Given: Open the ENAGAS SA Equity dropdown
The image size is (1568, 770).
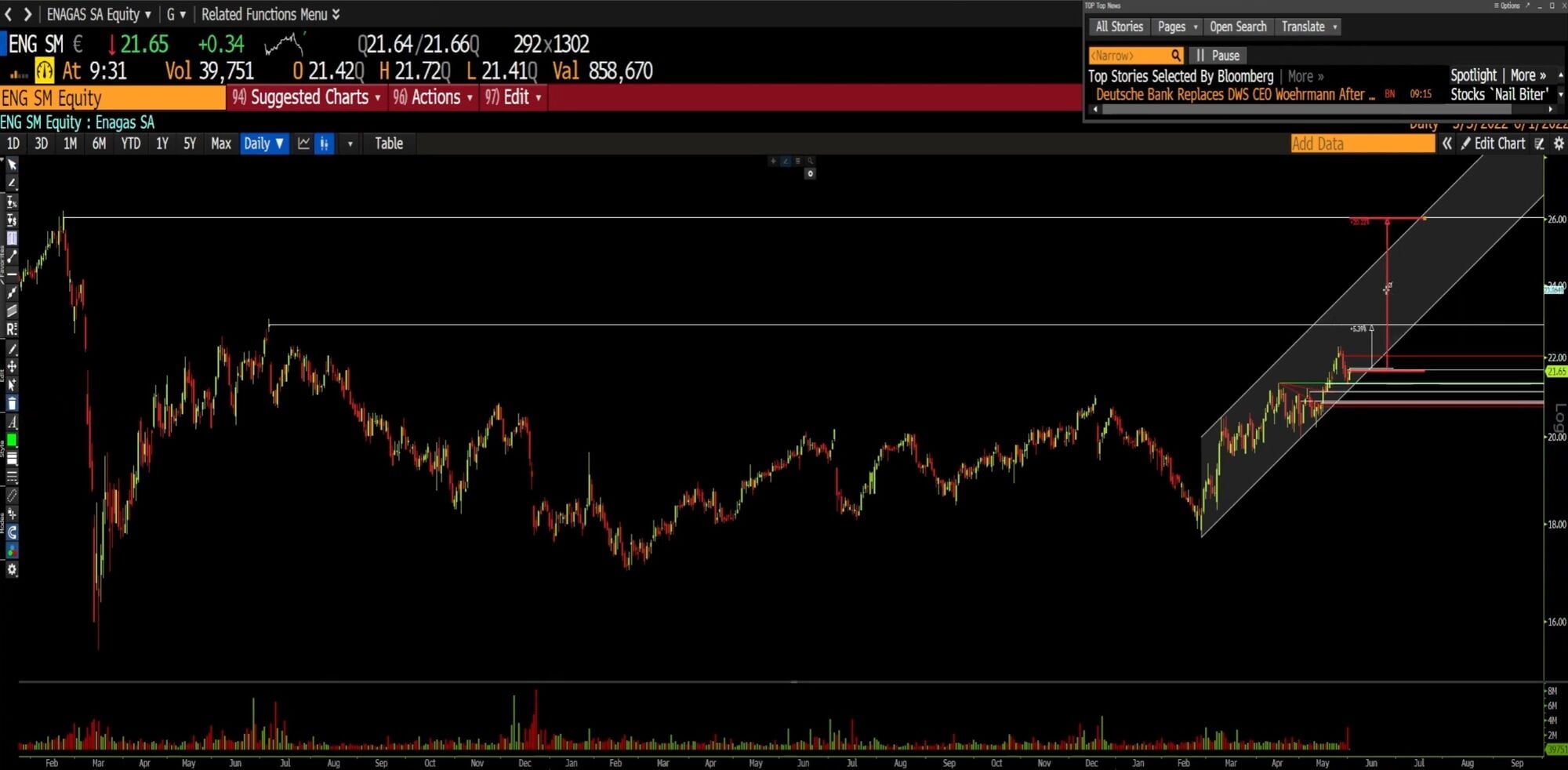Looking at the screenshot, I should pyautogui.click(x=99, y=14).
